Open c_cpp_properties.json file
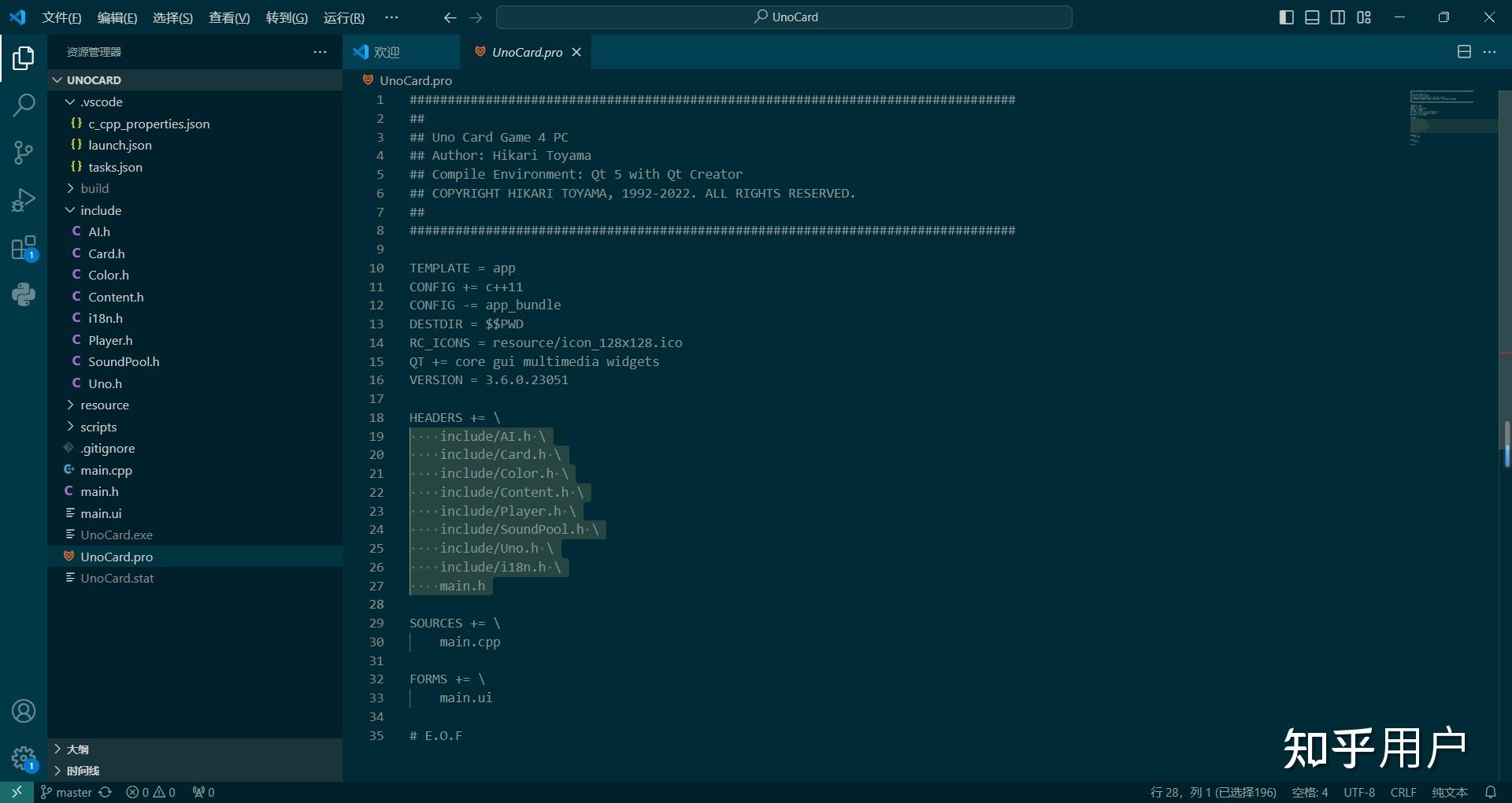1512x803 pixels. click(x=195, y=124)
